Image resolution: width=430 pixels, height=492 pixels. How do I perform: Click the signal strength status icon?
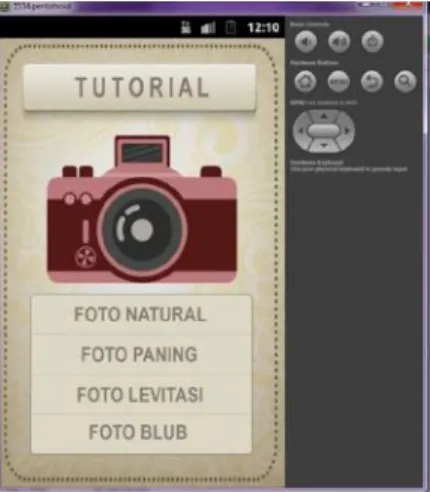[208, 27]
